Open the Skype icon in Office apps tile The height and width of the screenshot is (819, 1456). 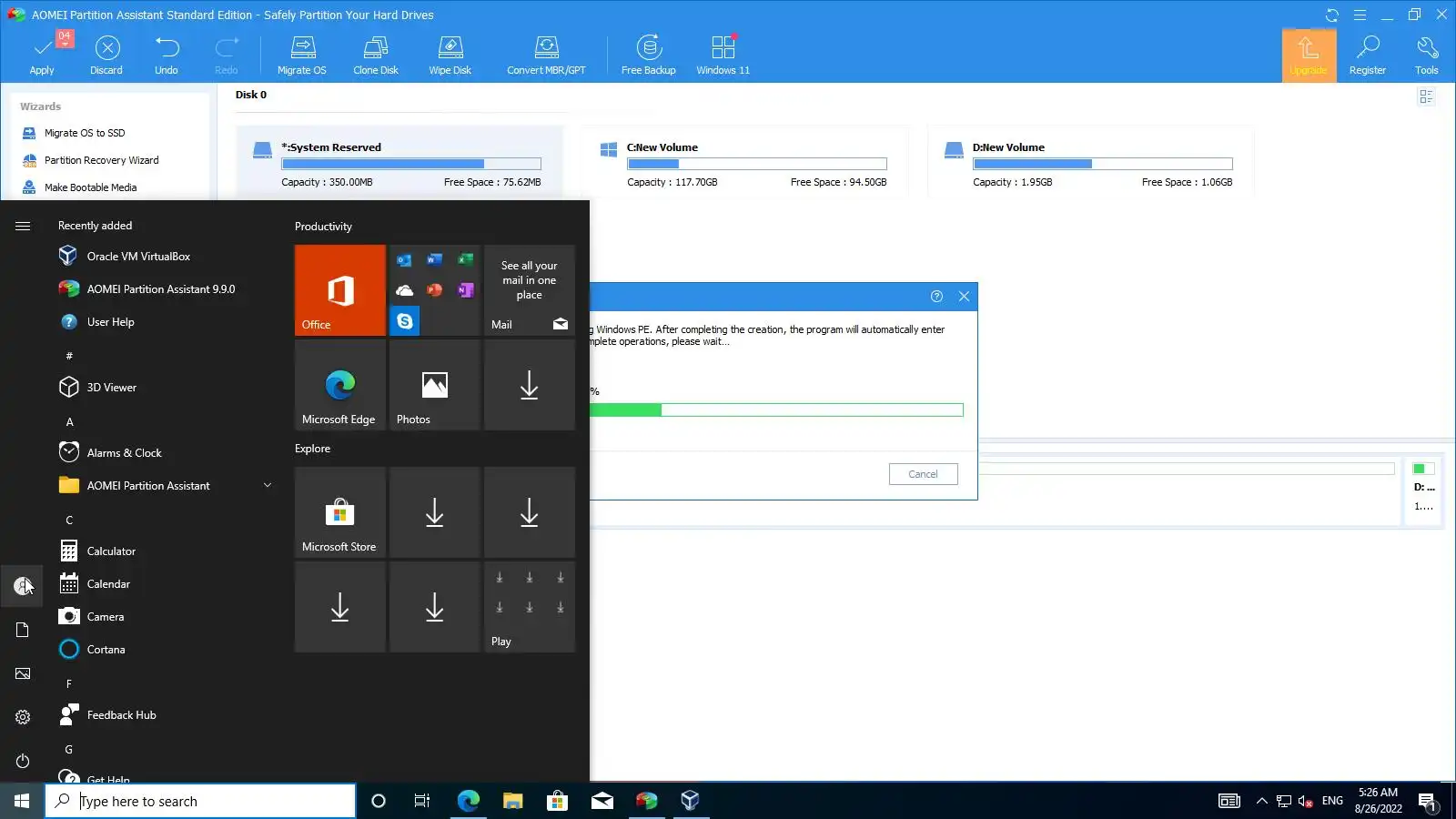(405, 321)
